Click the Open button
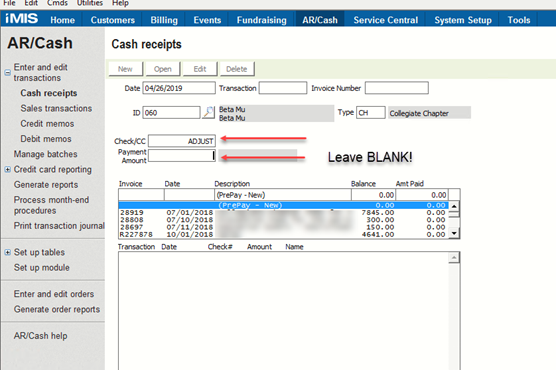The image size is (556, 370). click(163, 69)
